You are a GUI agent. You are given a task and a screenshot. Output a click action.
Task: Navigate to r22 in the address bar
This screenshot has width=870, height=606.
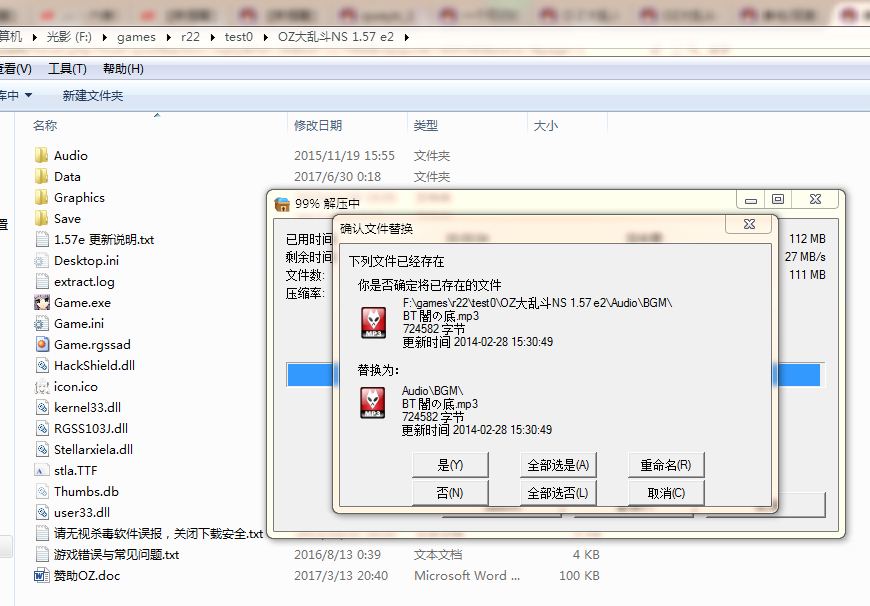[190, 37]
